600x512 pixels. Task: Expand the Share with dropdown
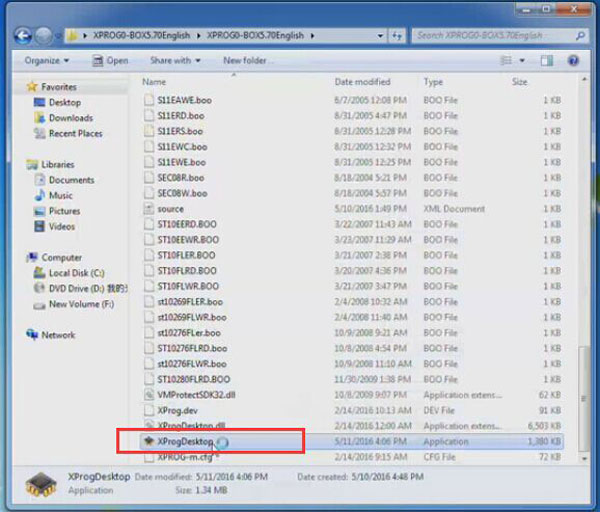click(x=174, y=60)
